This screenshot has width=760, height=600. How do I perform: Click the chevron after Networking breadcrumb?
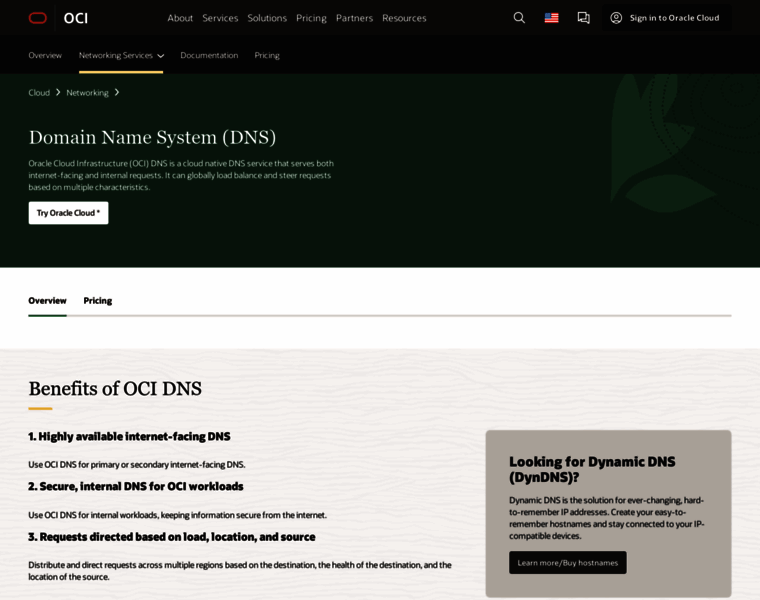[x=117, y=92]
